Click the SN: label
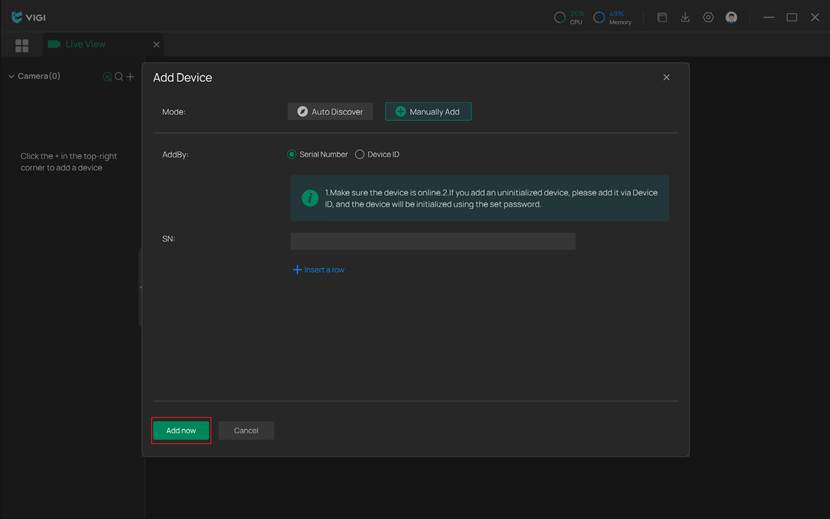Screen dimensions: 830x519 point(168,239)
